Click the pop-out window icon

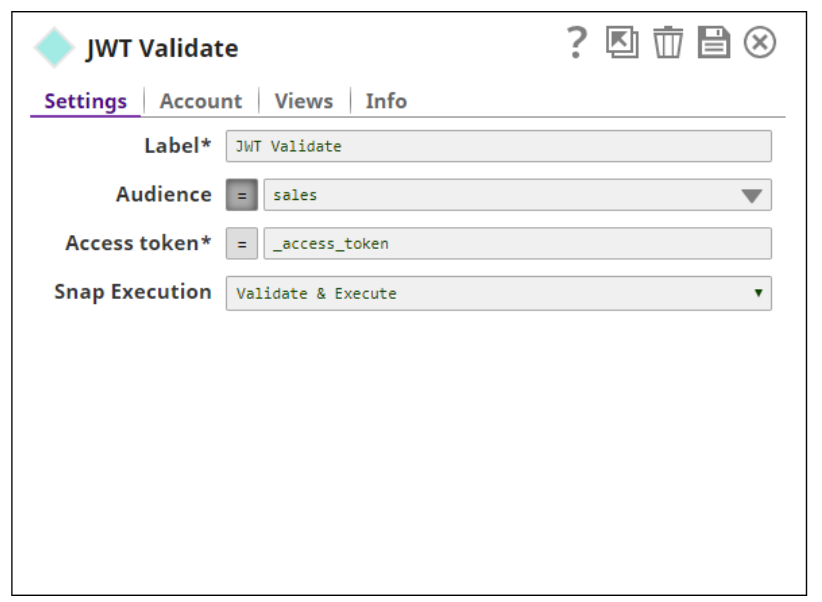(x=622, y=43)
